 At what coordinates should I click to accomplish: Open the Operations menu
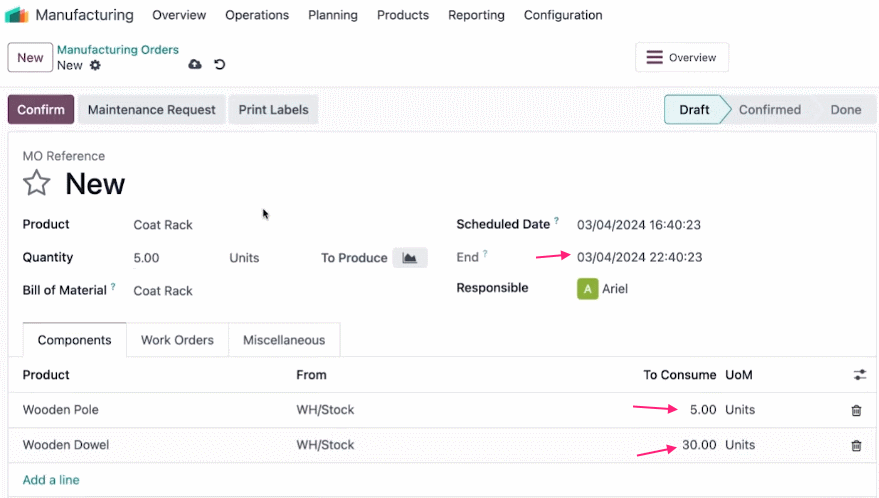tap(257, 15)
